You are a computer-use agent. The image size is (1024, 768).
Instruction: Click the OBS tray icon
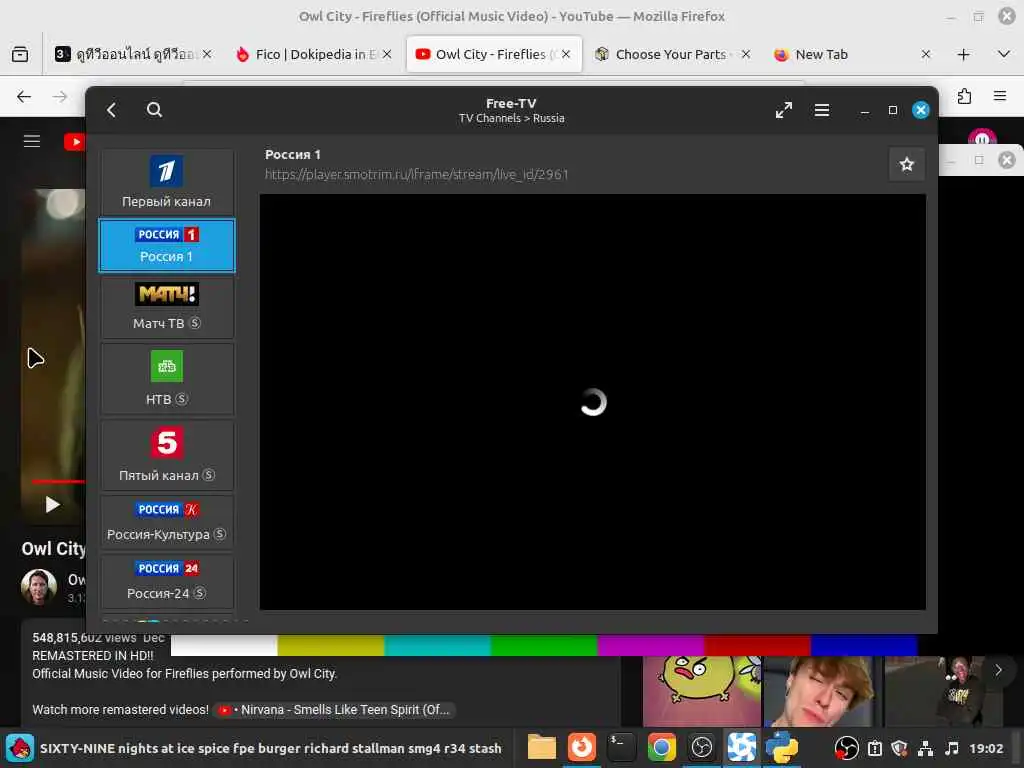coord(846,748)
